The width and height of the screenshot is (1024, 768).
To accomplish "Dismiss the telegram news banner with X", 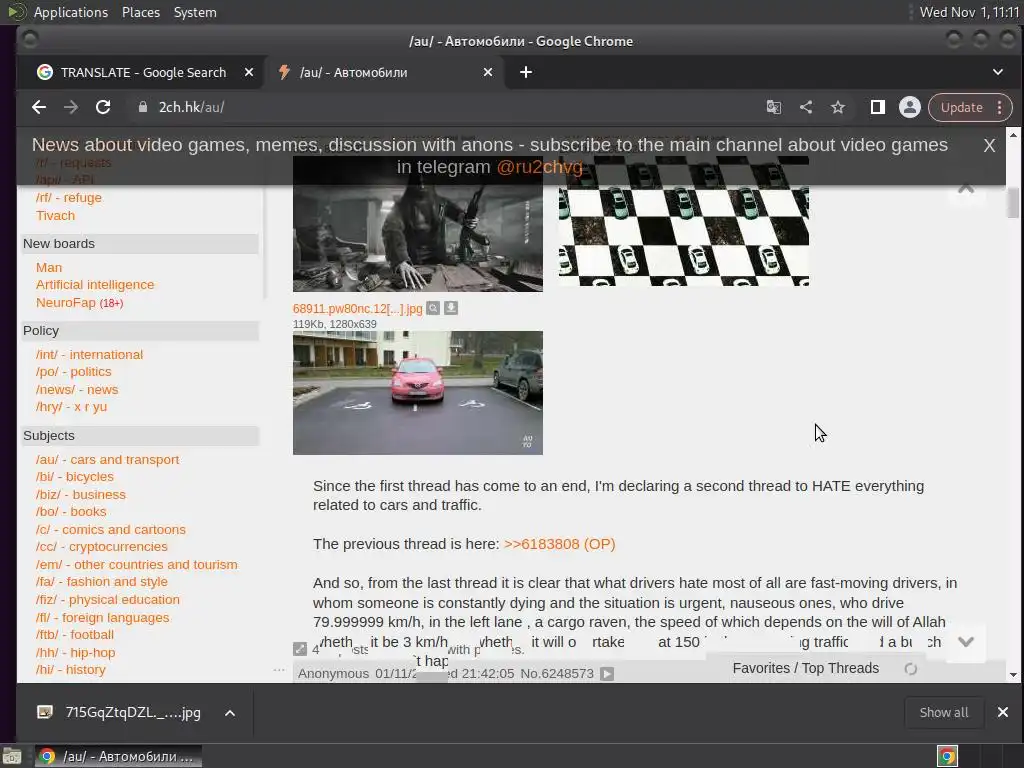I will (x=988, y=146).
